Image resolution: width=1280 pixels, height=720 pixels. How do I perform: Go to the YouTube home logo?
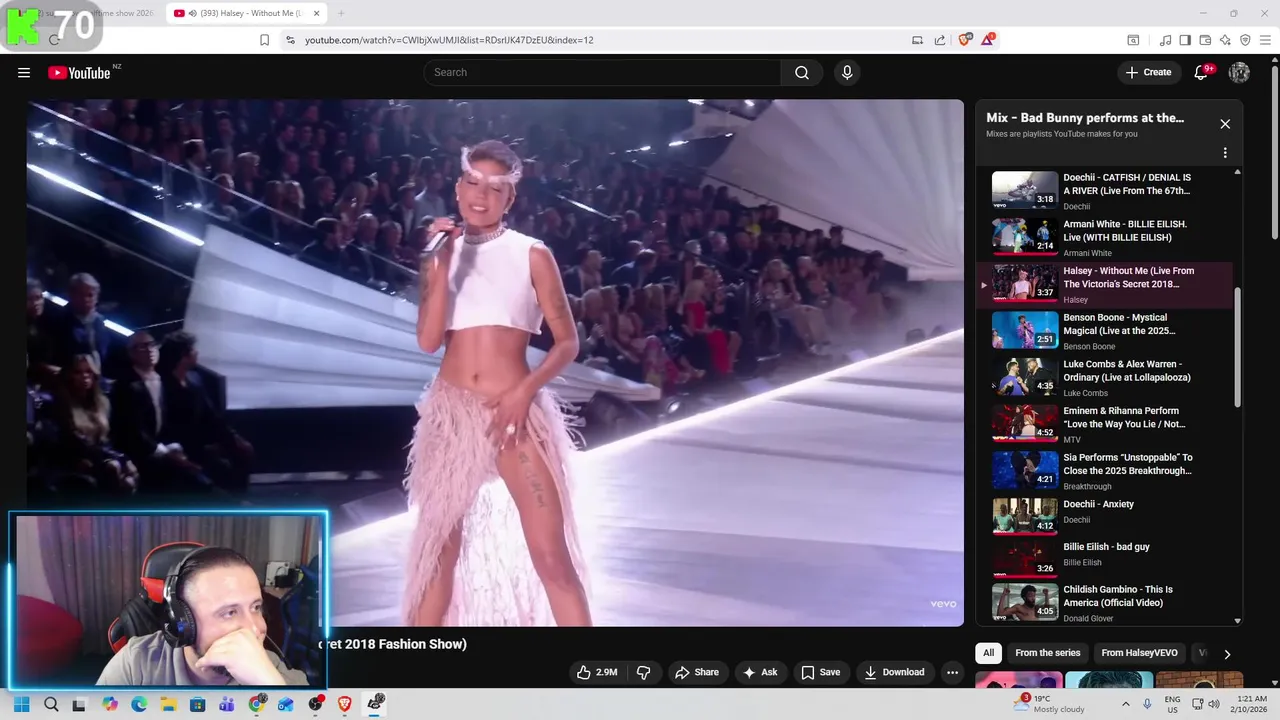79,72
